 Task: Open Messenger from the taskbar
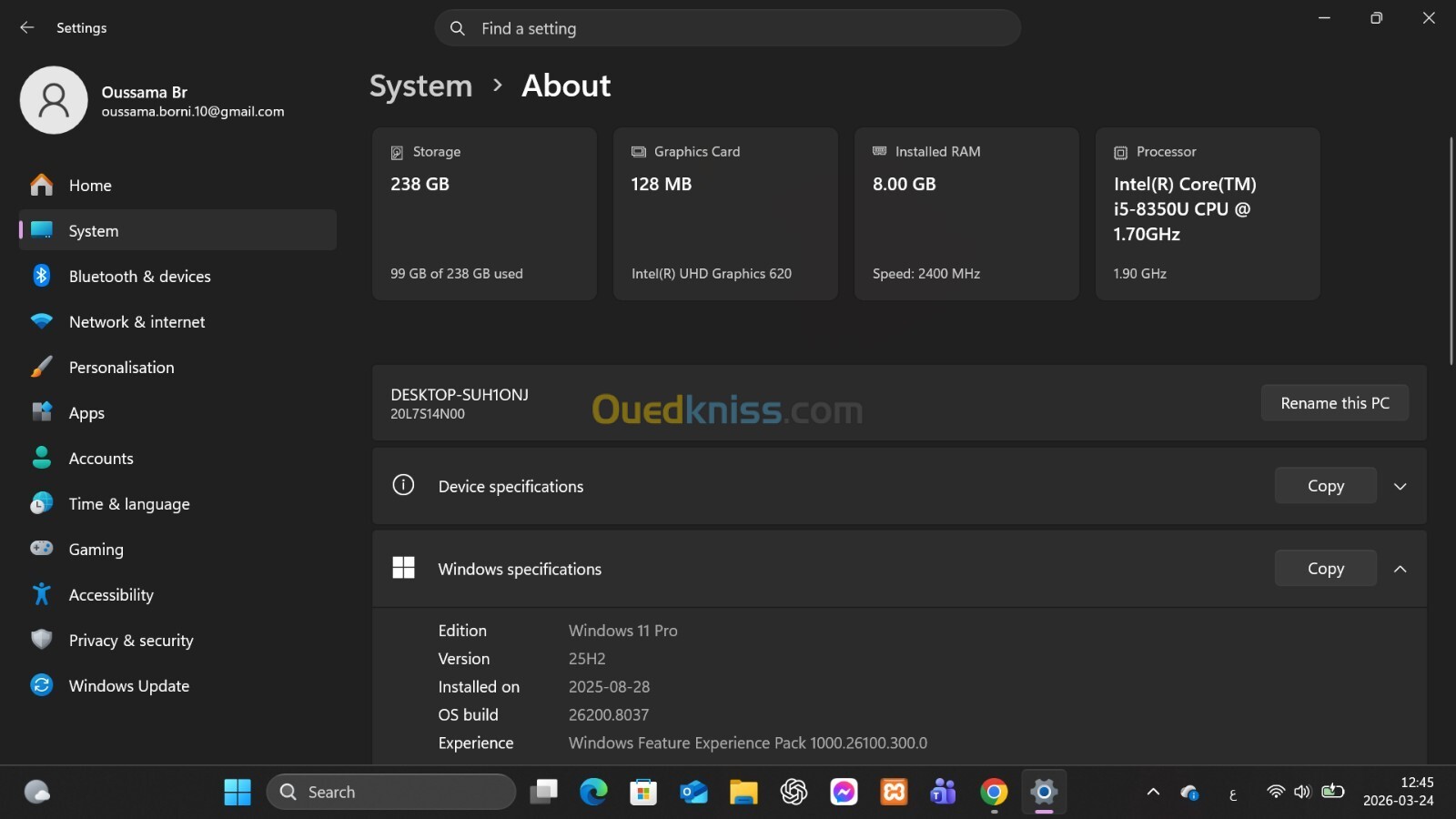tap(844, 793)
